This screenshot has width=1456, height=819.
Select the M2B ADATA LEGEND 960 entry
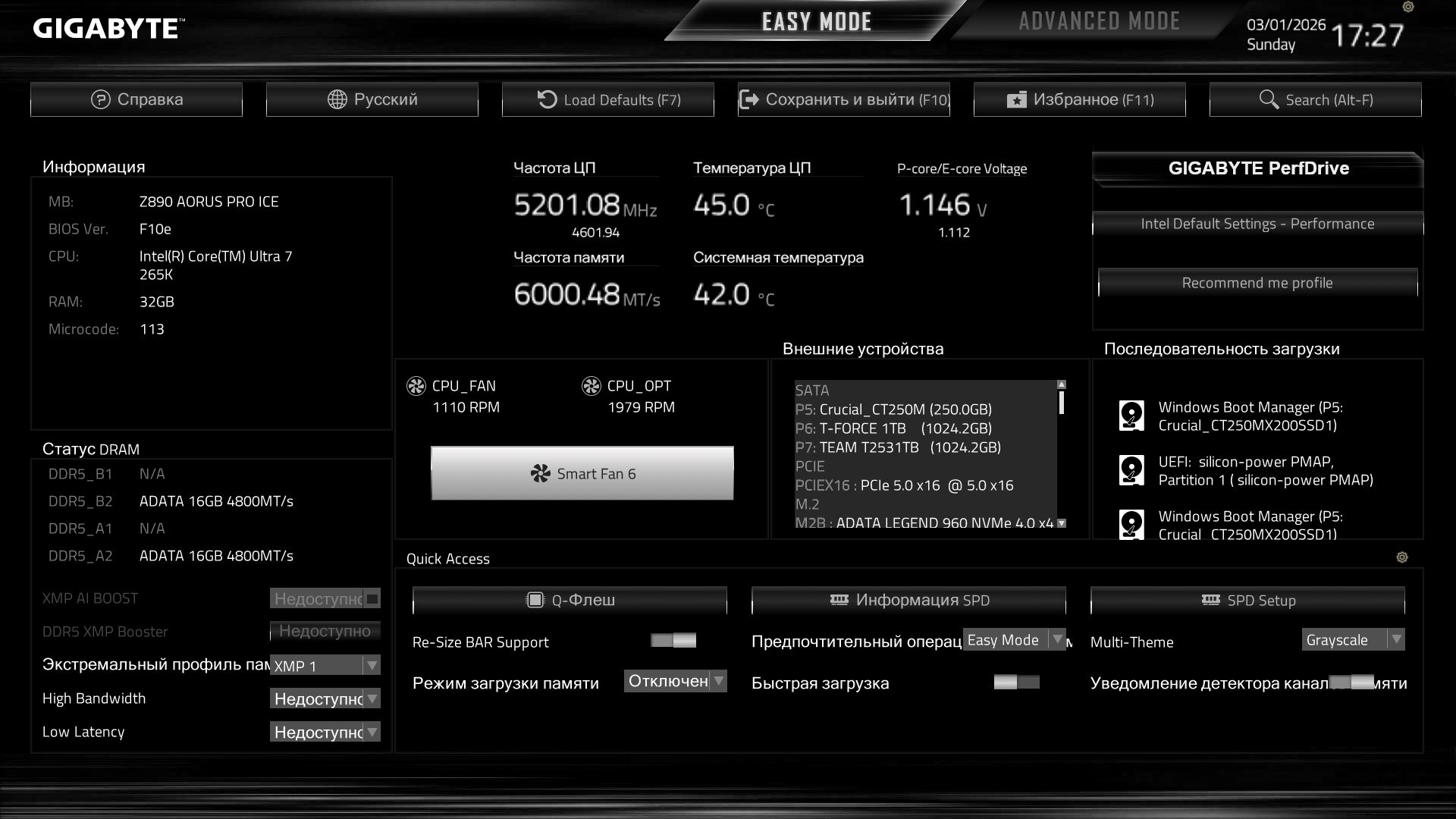tap(925, 522)
